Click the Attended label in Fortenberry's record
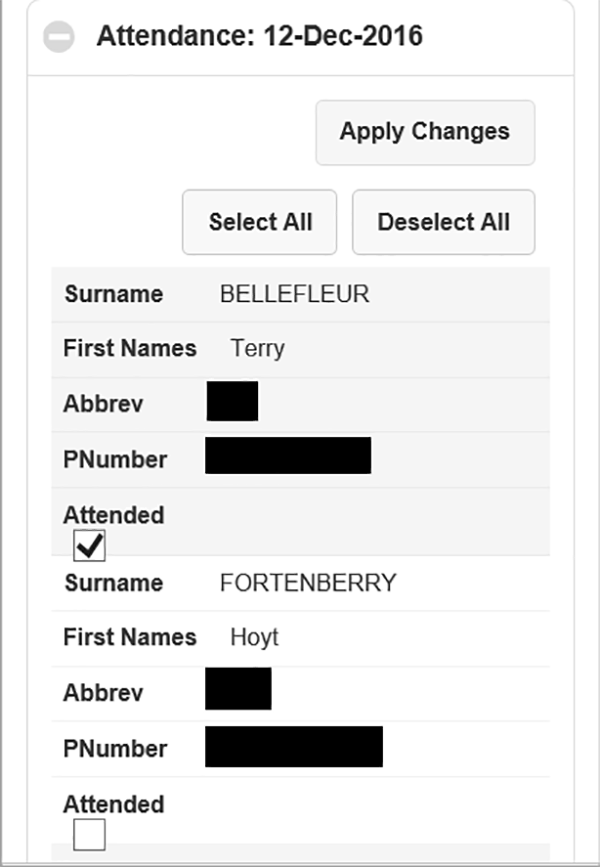This screenshot has width=600, height=867. (x=114, y=805)
